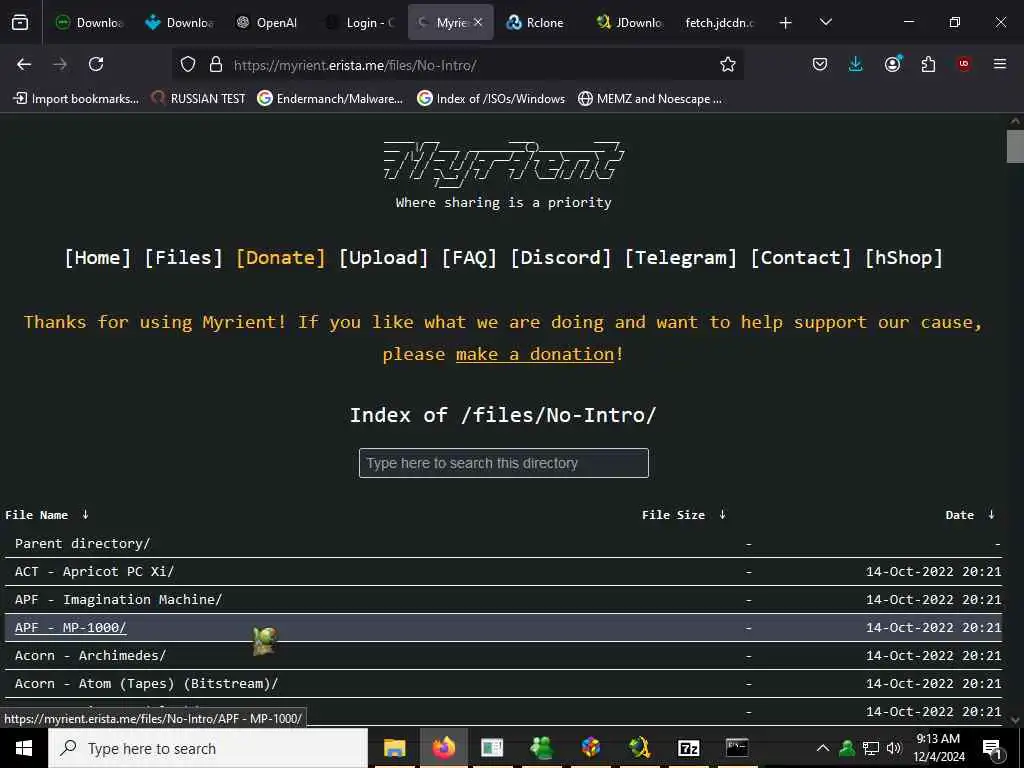Open a new browser tab
The image size is (1024, 768).
(786, 23)
